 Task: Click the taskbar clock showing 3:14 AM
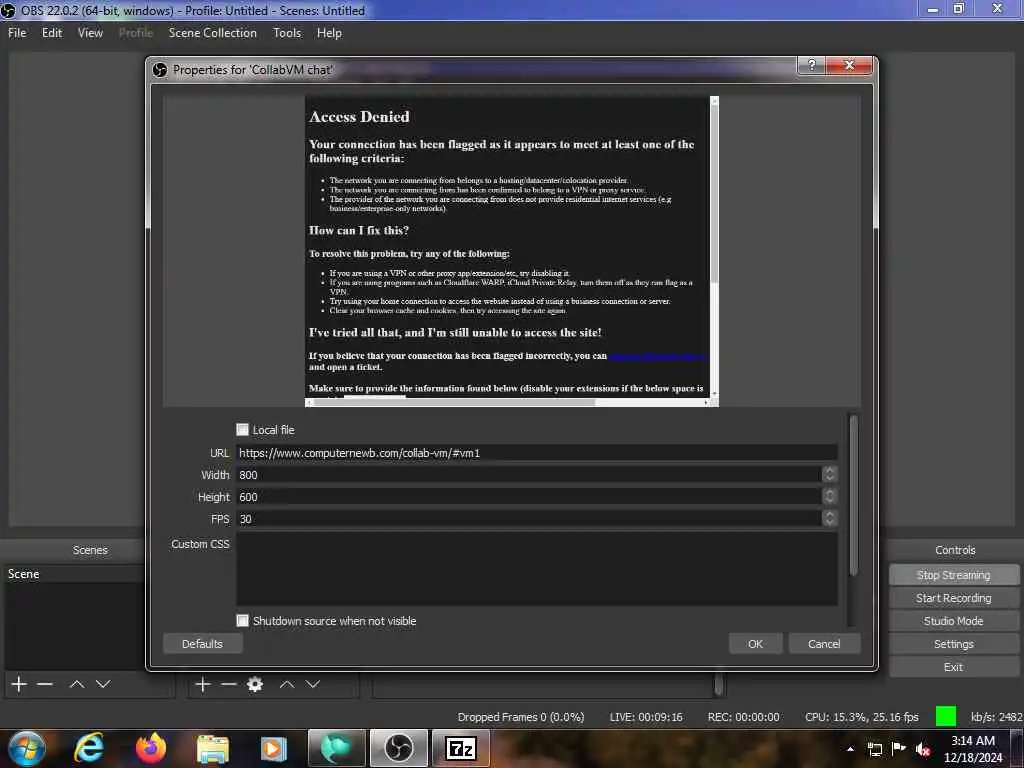pos(972,749)
